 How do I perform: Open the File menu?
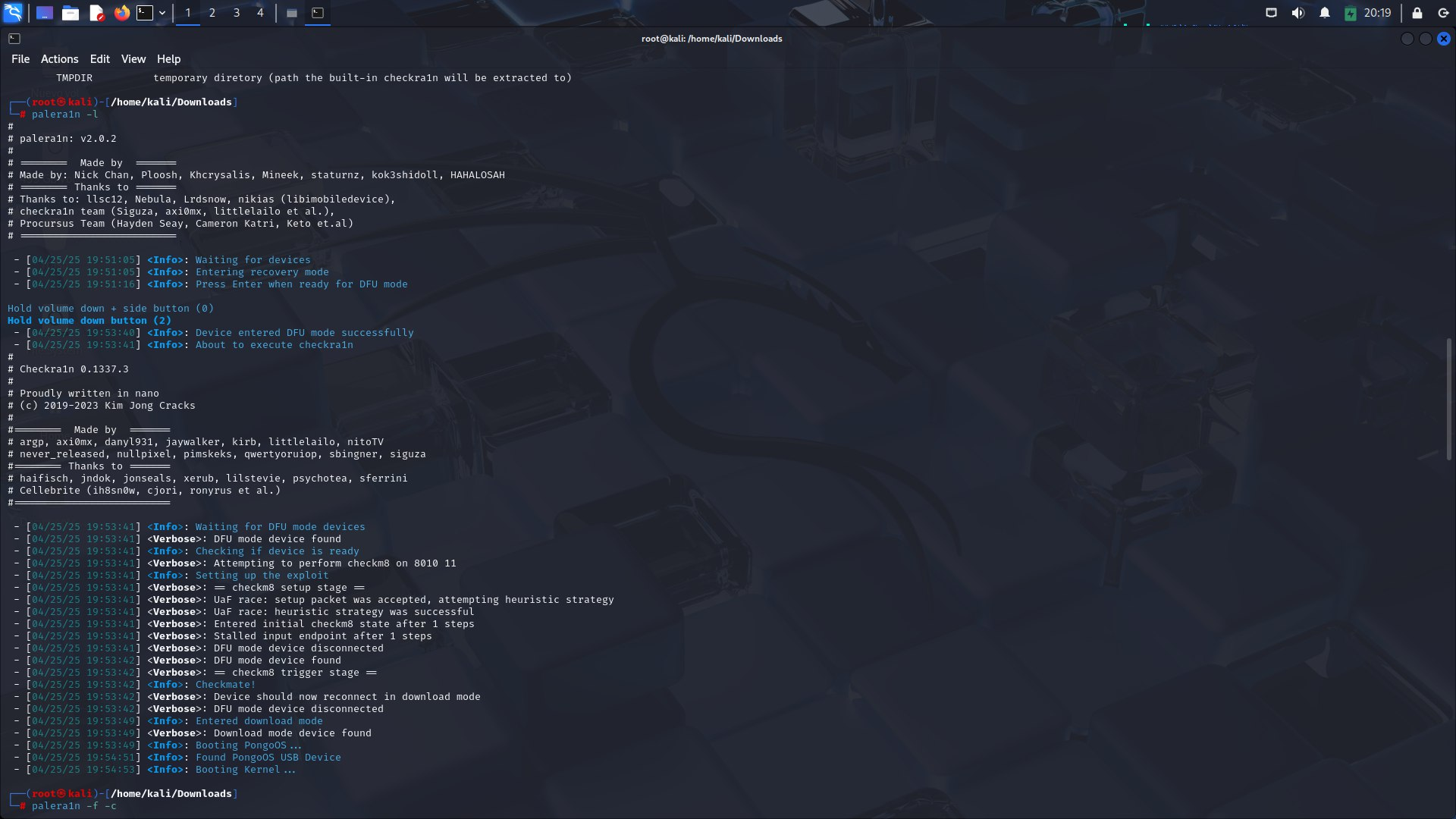point(20,59)
